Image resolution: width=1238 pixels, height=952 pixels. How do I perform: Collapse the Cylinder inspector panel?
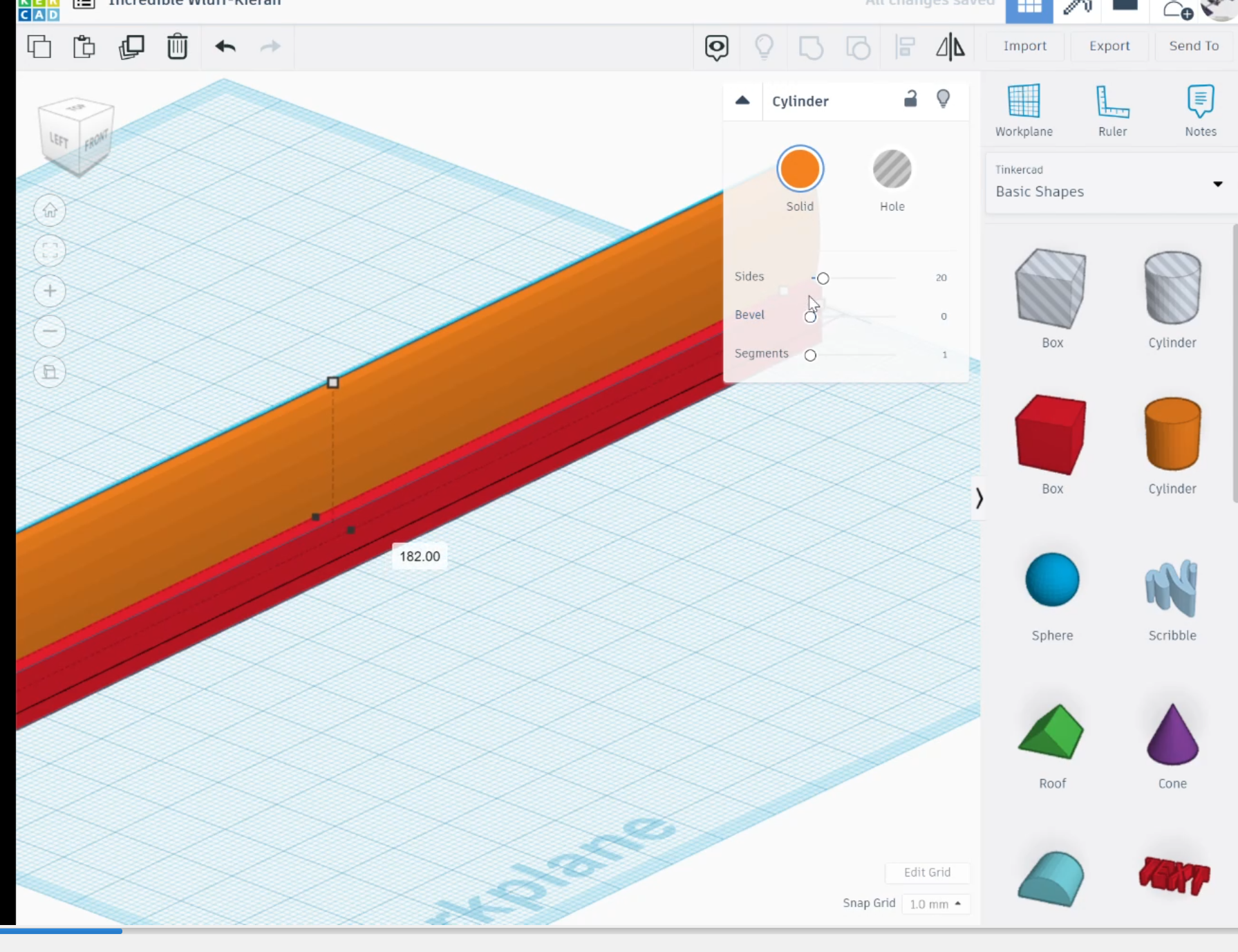[742, 100]
